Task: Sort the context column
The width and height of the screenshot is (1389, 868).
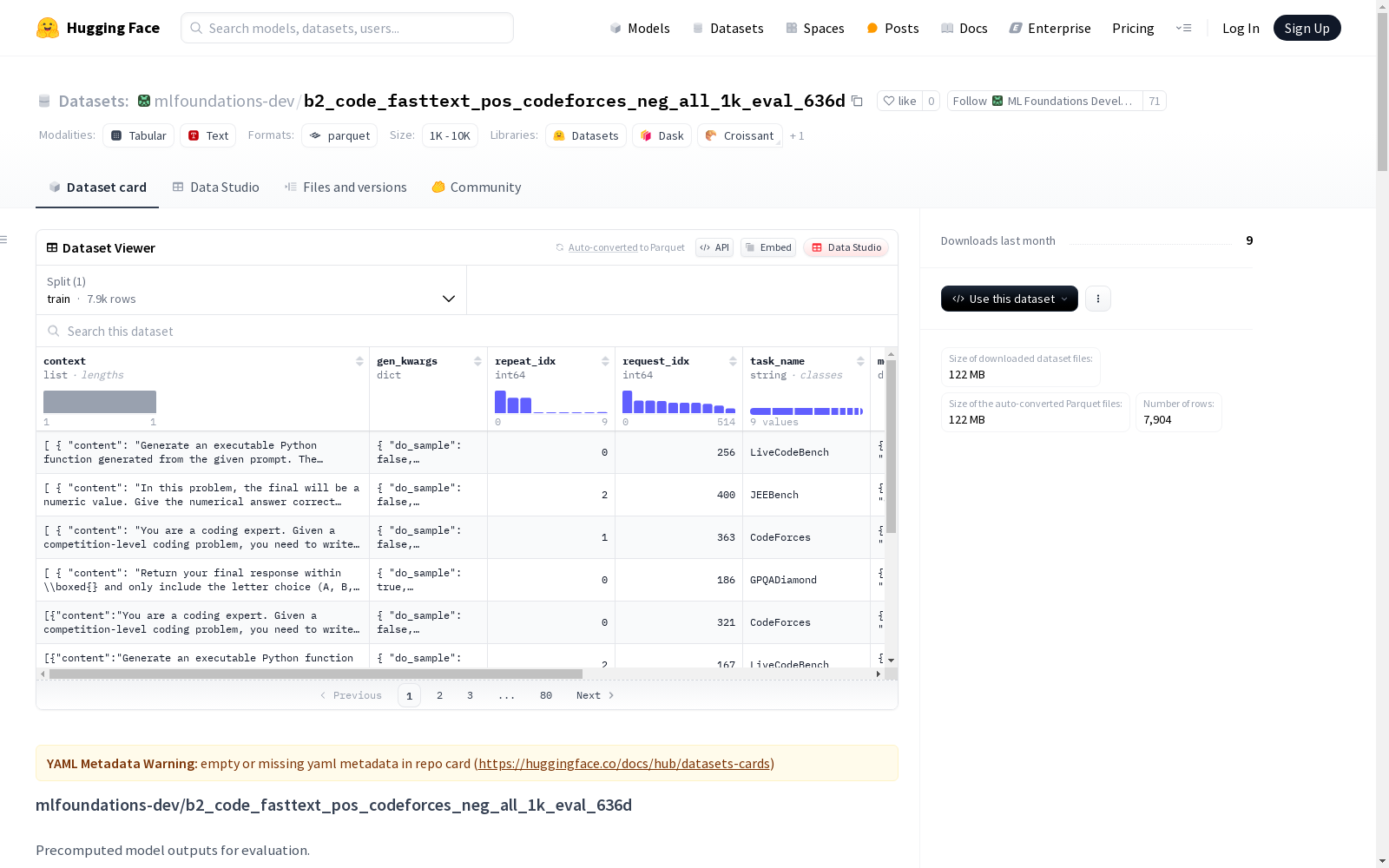Action: [x=359, y=361]
